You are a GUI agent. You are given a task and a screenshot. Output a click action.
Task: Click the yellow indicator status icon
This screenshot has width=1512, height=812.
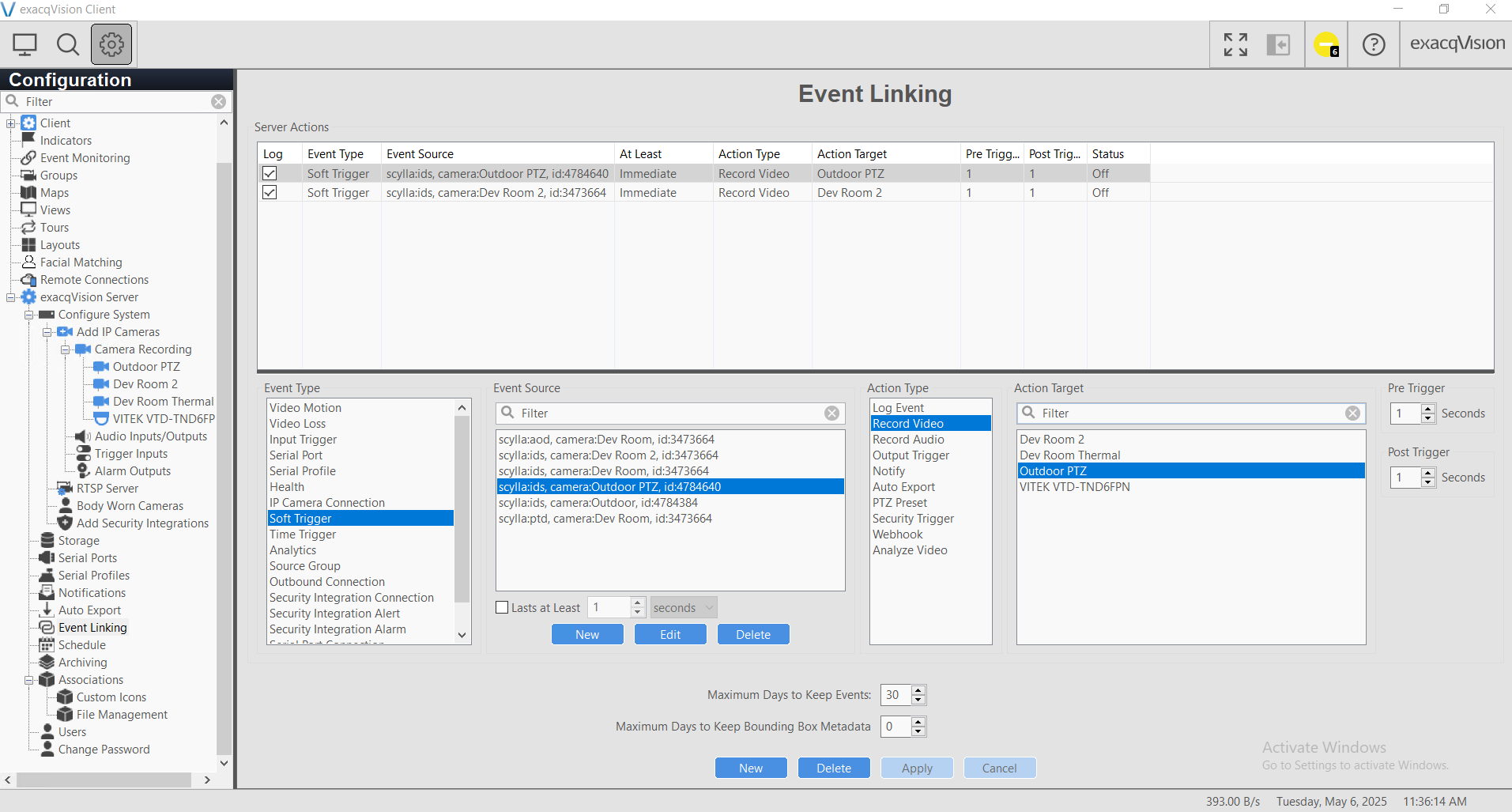coord(1326,44)
